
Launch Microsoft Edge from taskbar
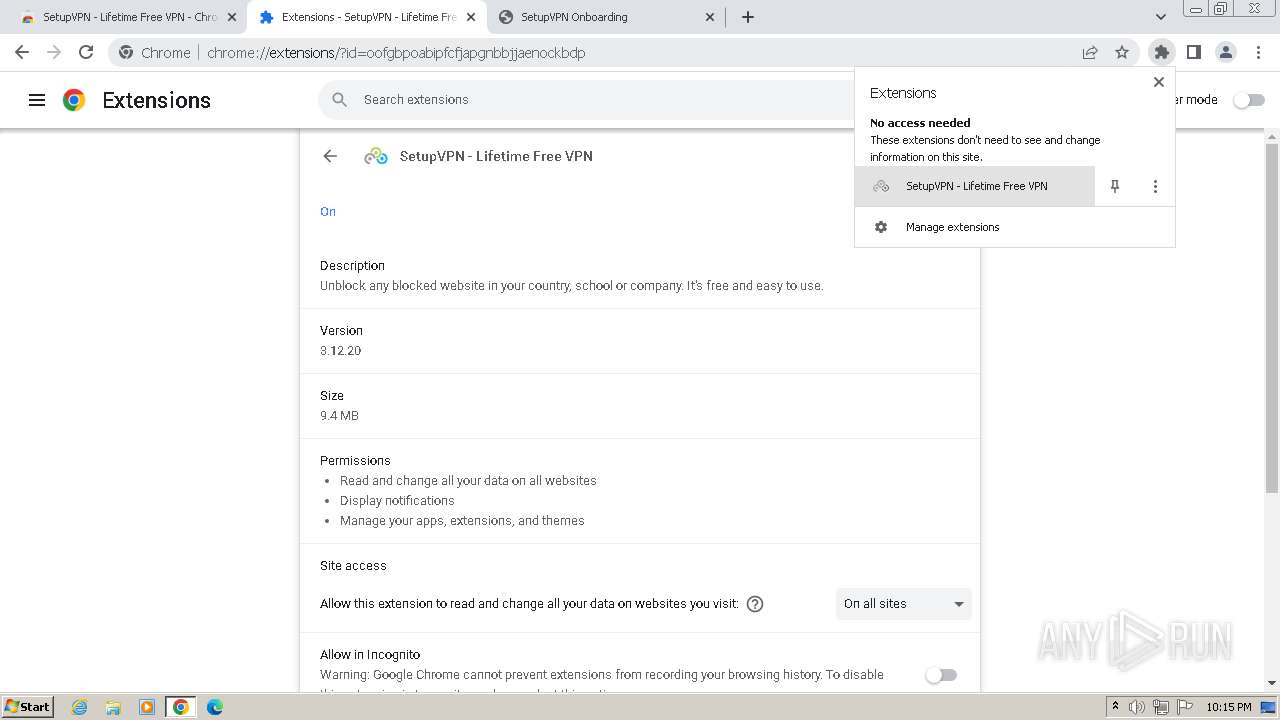(215, 707)
